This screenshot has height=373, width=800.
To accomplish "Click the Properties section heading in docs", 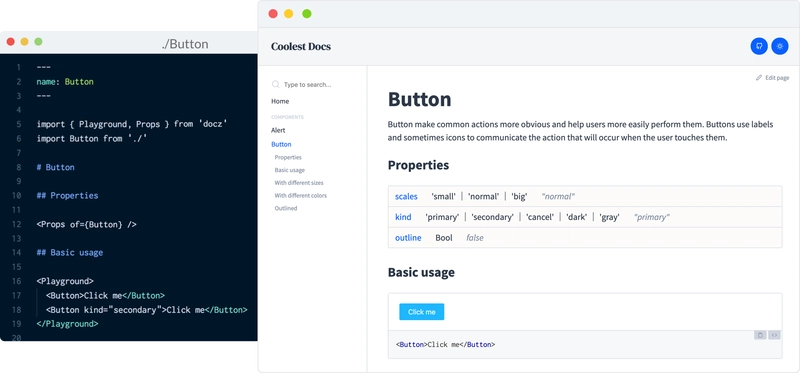I will (x=418, y=165).
